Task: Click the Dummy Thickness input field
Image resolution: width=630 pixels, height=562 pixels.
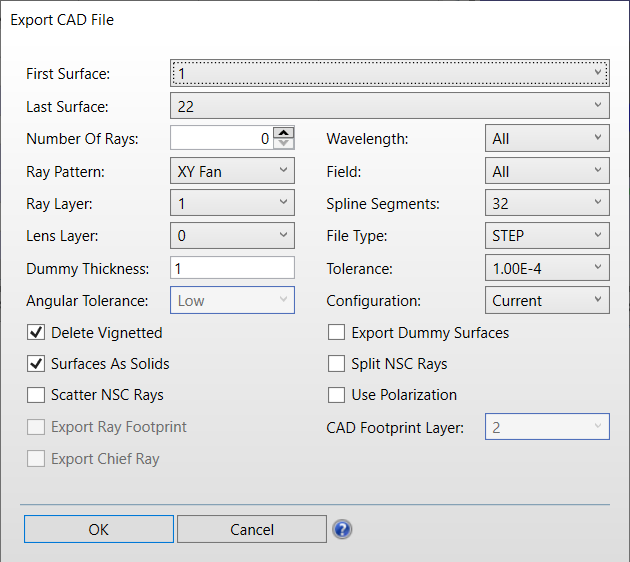Action: pyautogui.click(x=232, y=268)
